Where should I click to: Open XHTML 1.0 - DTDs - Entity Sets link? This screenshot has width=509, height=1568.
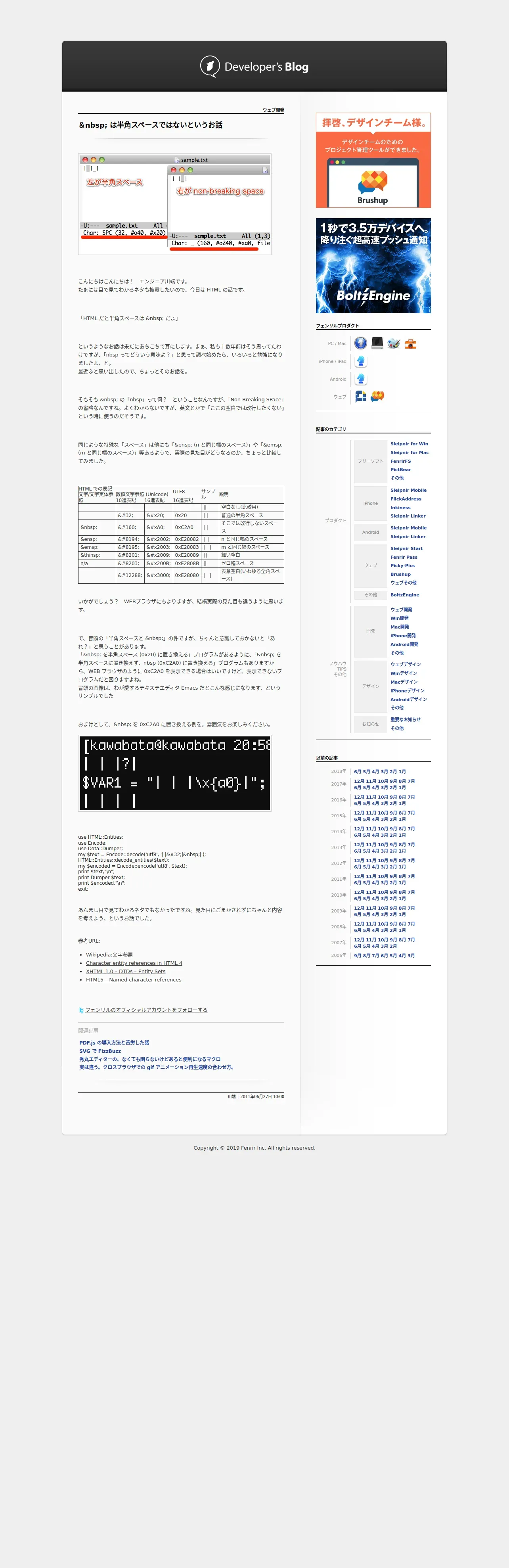point(125,972)
